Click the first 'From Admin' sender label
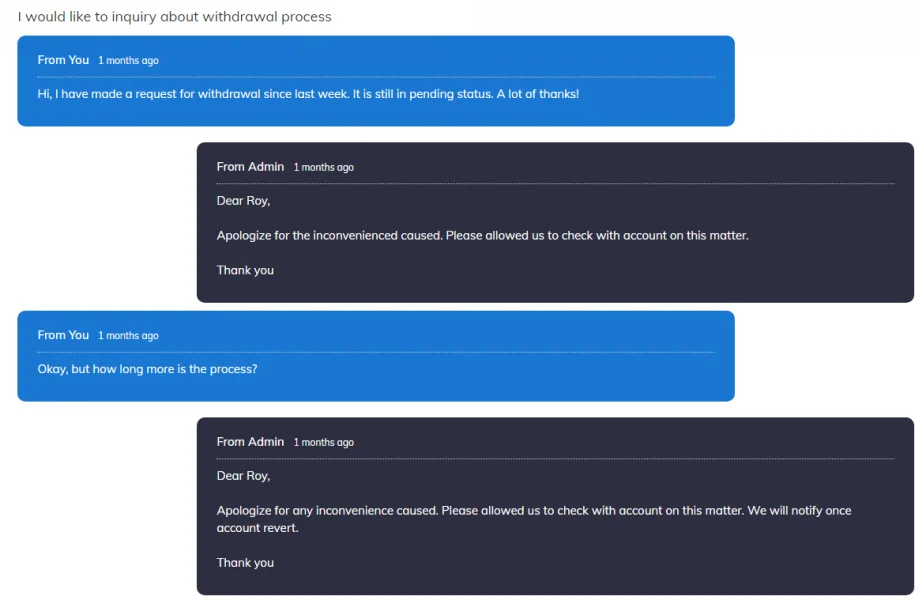This screenshot has height=600, width=915. tap(250, 166)
